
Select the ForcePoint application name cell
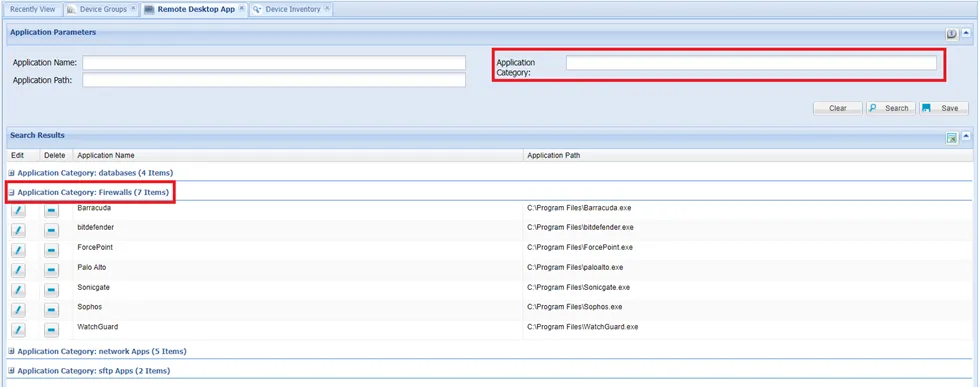click(x=95, y=248)
